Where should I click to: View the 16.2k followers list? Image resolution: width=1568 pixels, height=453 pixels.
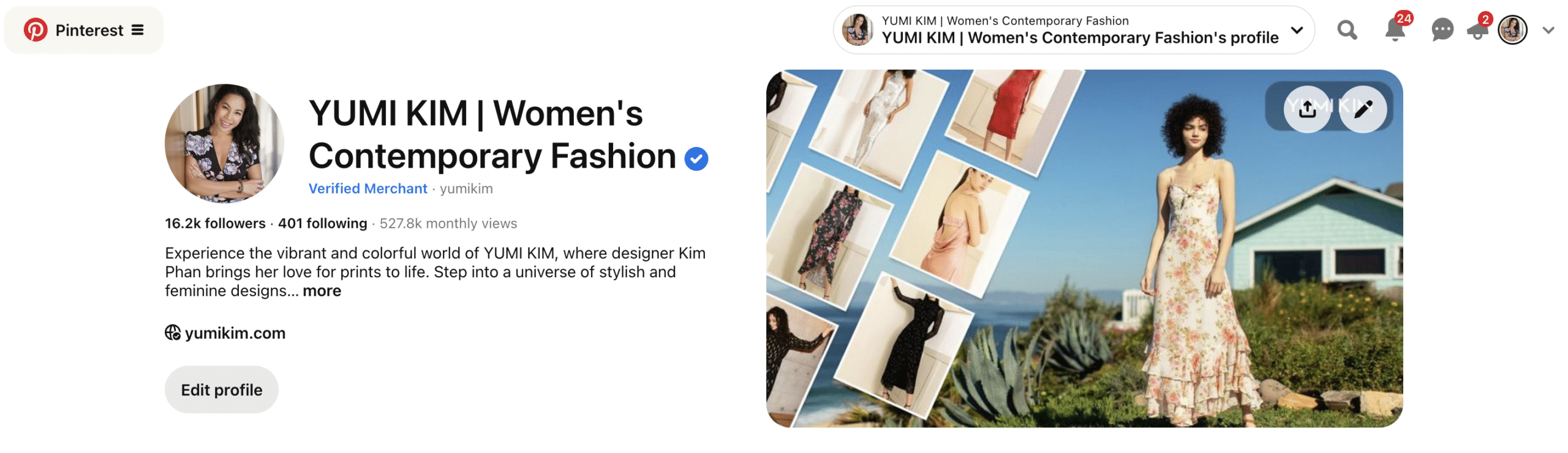coord(215,223)
